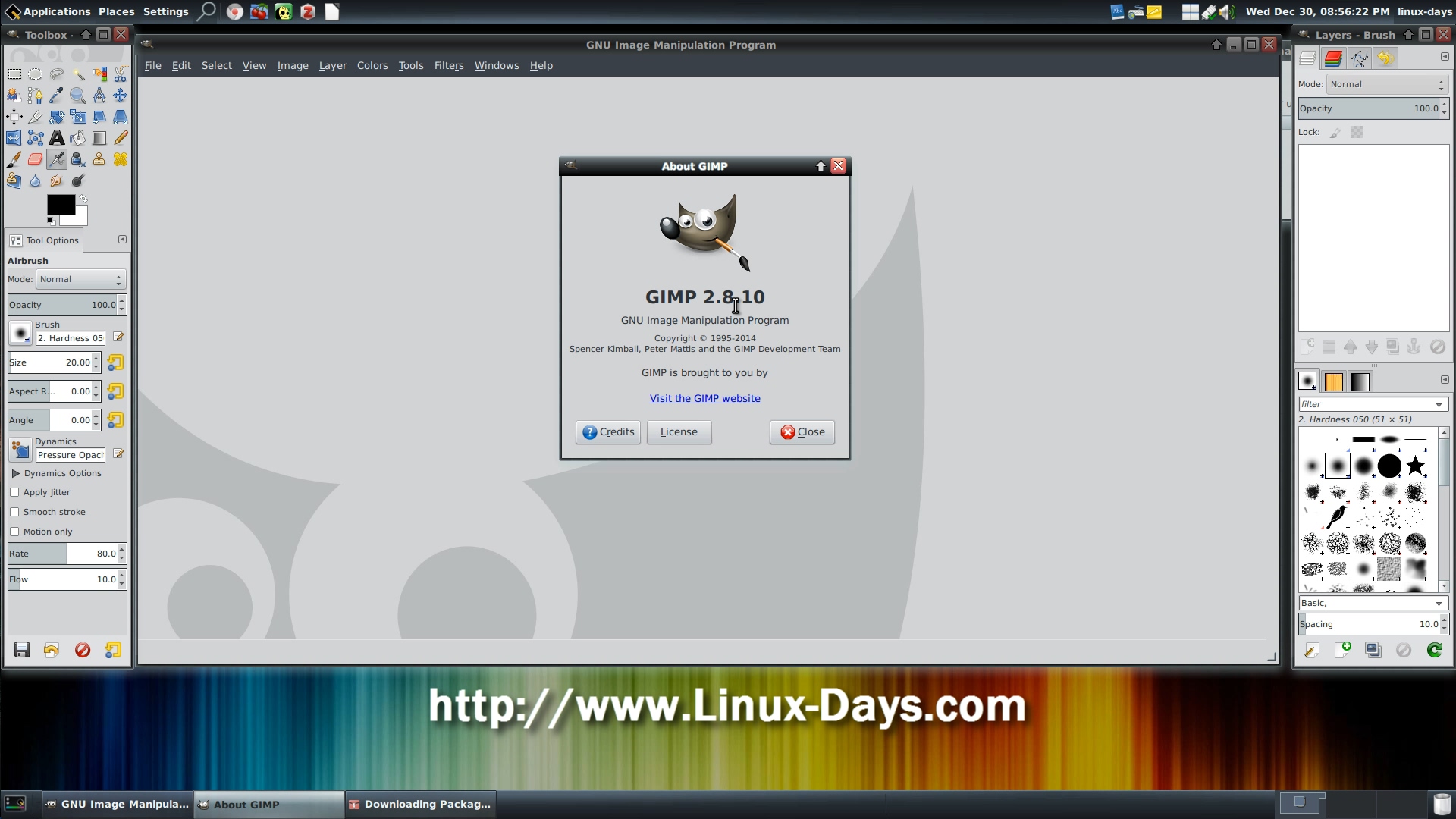The image size is (1456, 819).
Task: Switch to the Undo History tab
Action: click(x=1385, y=58)
